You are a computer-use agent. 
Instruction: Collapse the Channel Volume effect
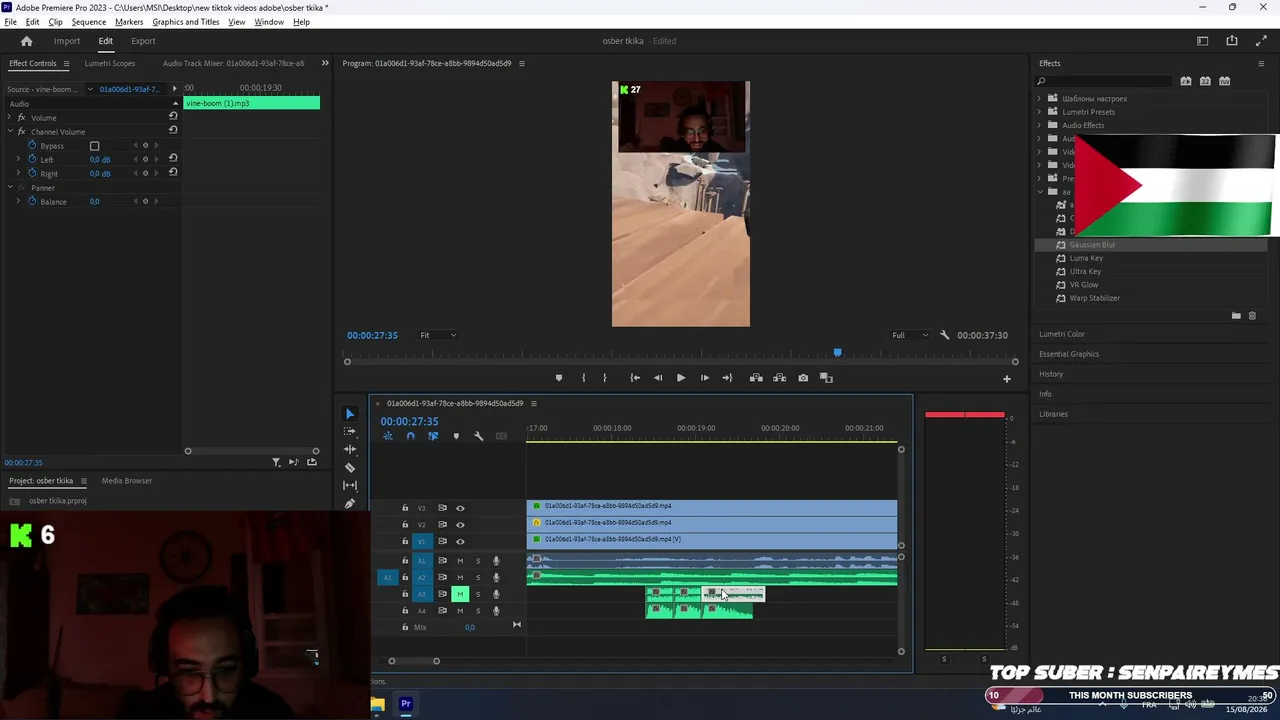click(9, 132)
